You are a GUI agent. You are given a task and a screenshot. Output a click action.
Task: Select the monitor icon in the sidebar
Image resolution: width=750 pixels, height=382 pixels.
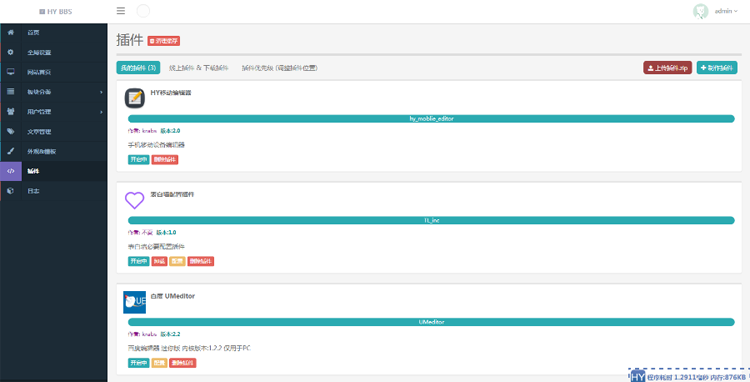[x=11, y=72]
